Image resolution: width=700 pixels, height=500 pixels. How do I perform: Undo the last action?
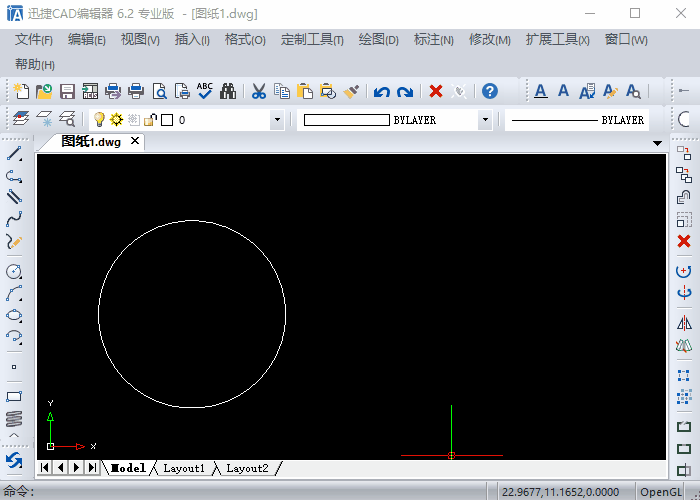tap(382, 92)
